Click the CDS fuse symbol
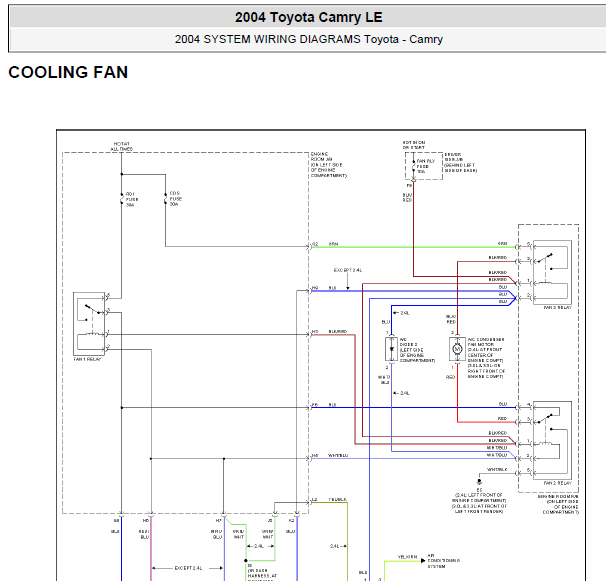The height and width of the screenshot is (581, 606). click(165, 198)
